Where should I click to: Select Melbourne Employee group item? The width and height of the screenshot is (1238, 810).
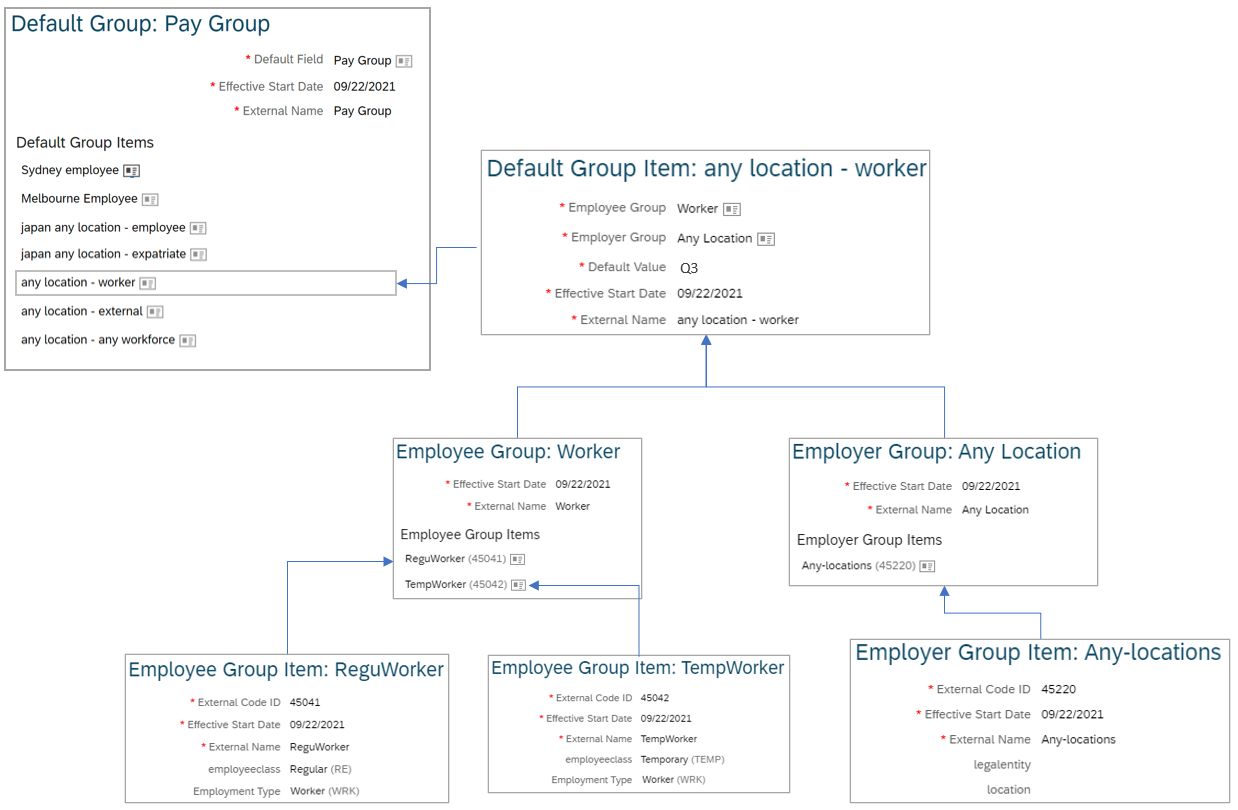(x=79, y=199)
